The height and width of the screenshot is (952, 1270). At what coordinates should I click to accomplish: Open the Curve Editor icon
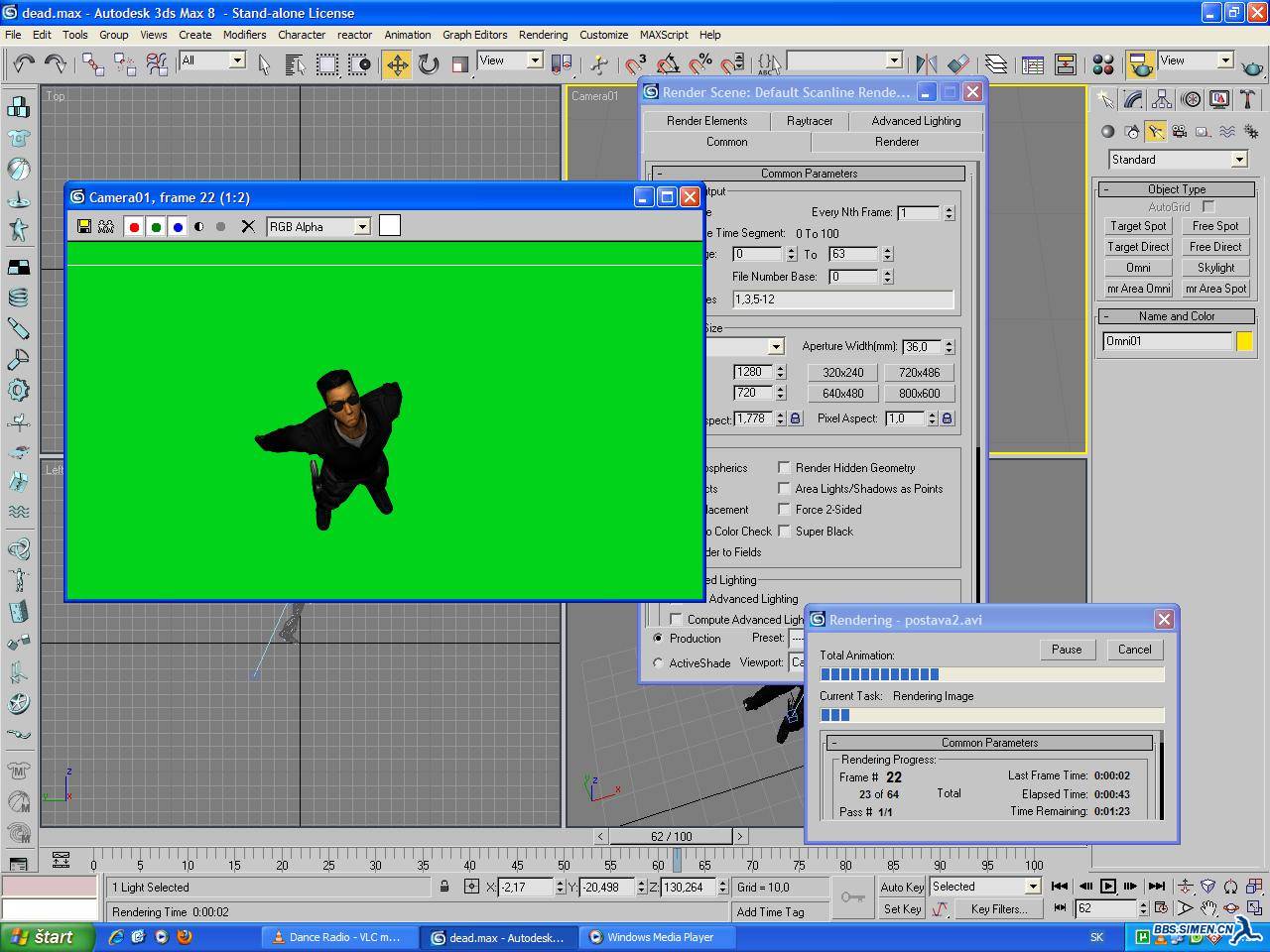pos(1033,64)
